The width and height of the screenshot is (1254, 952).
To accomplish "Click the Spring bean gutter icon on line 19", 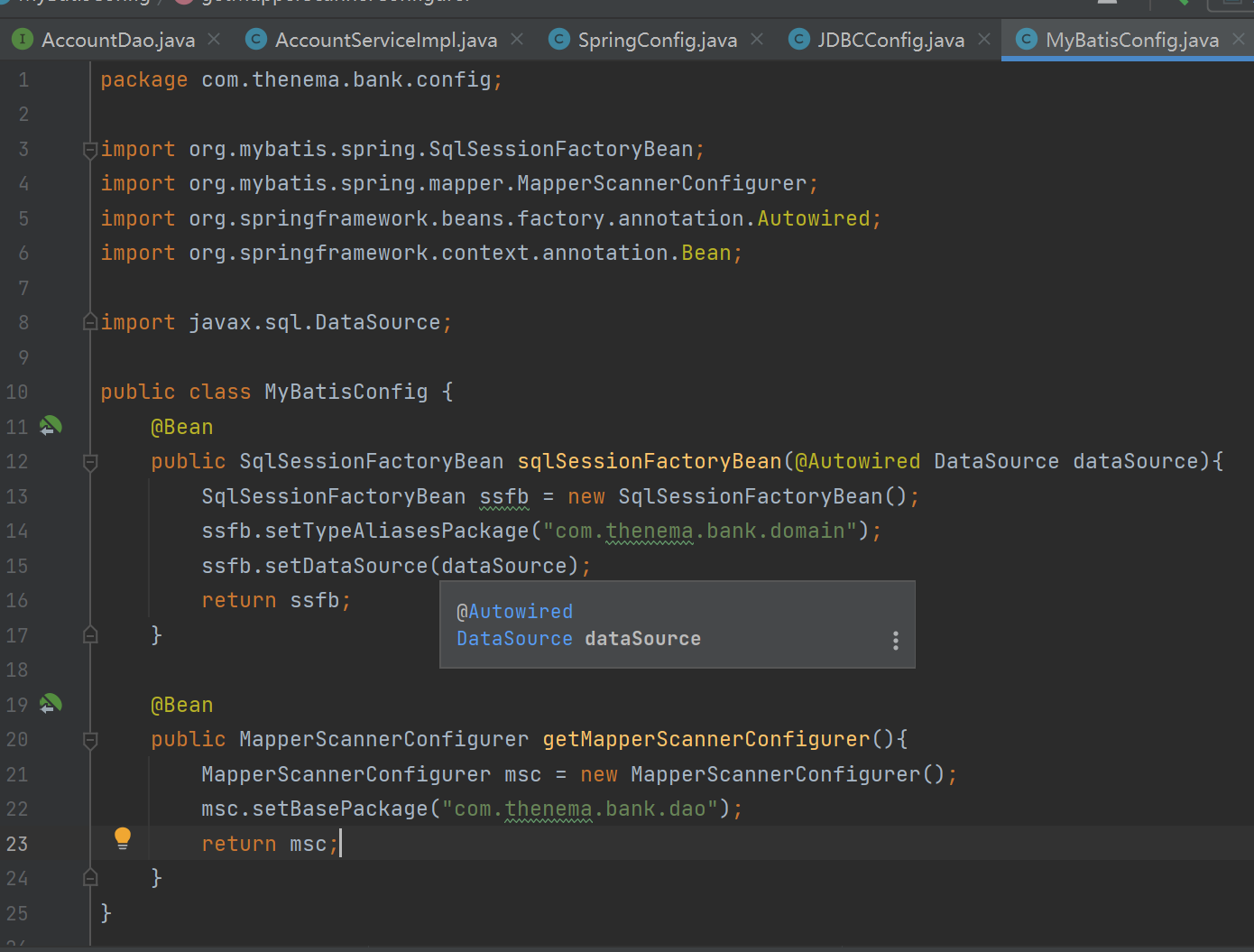I will point(51,704).
